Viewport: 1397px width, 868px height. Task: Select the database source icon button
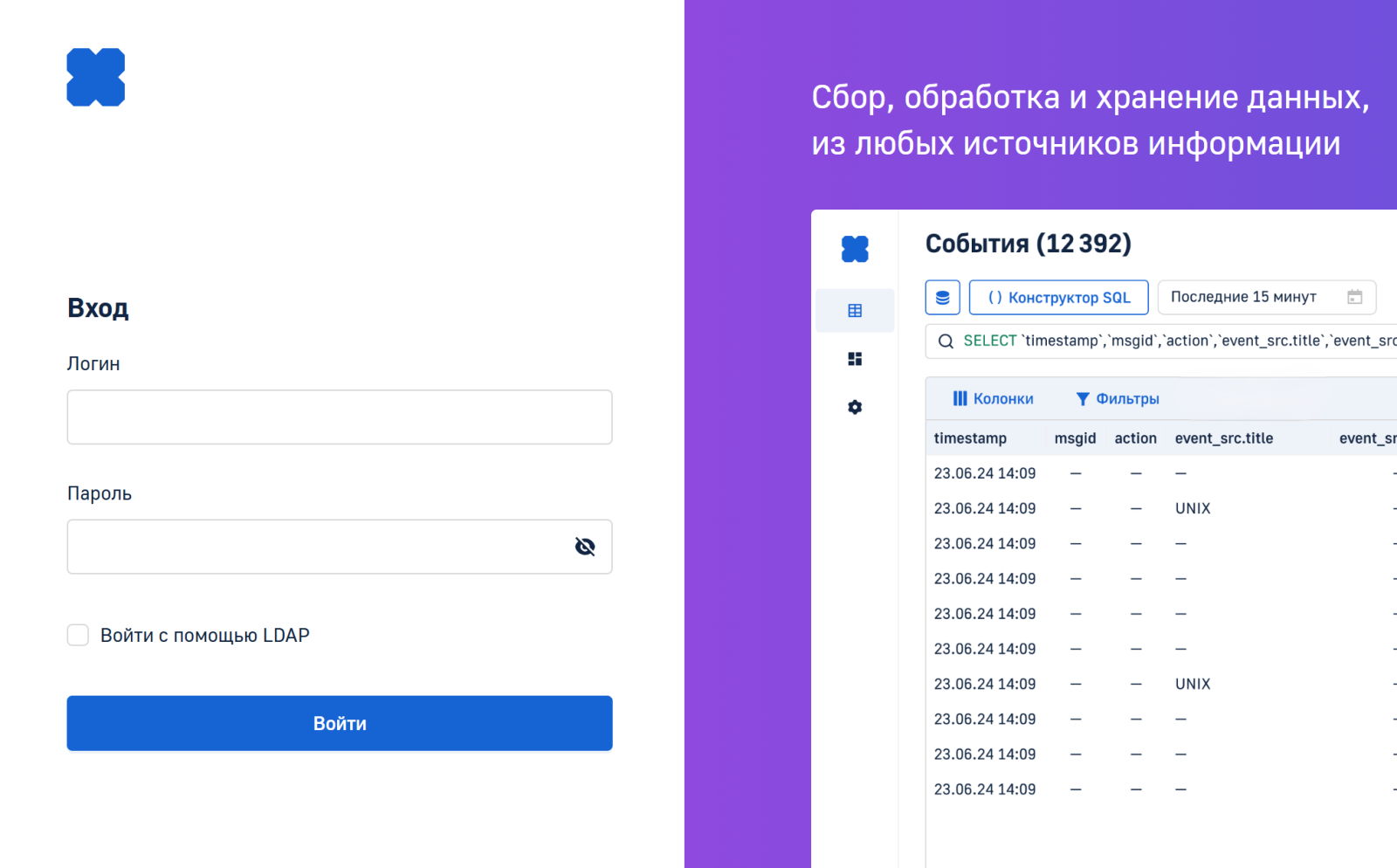(x=942, y=298)
